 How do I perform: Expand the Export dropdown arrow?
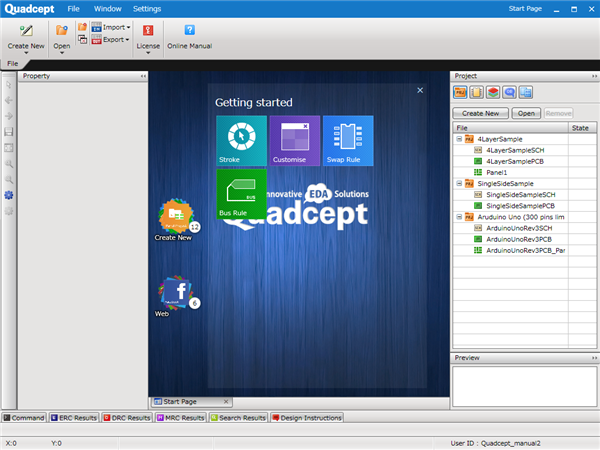click(127, 39)
